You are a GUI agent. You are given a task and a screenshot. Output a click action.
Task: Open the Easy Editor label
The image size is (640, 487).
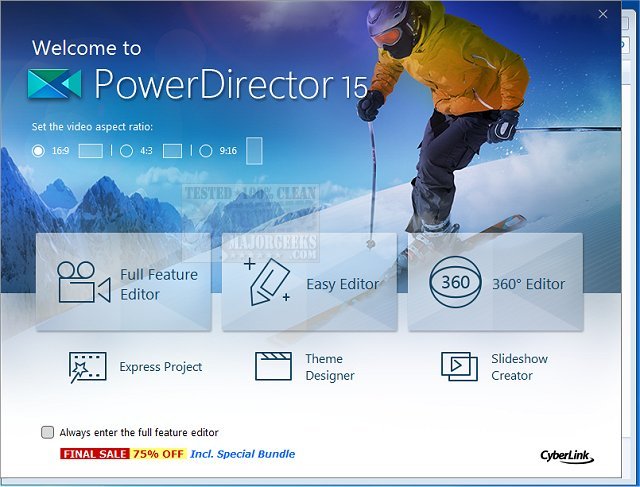click(x=342, y=284)
